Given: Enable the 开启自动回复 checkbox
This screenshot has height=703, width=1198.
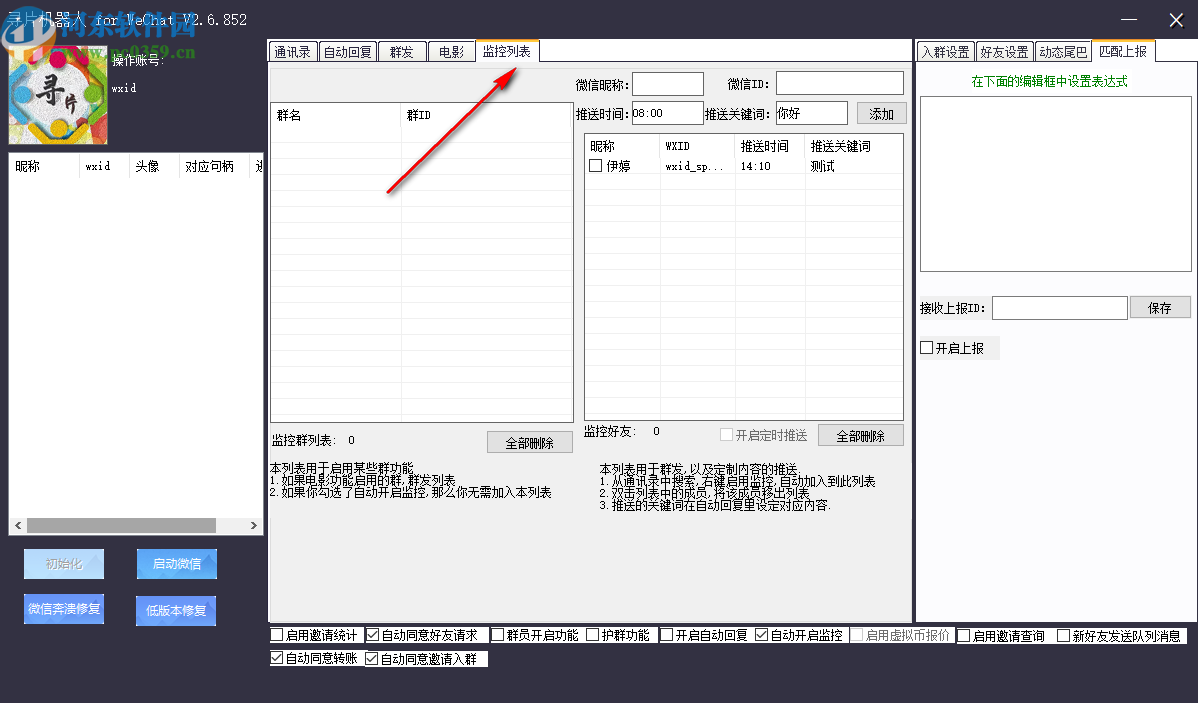Looking at the screenshot, I should click(667, 635).
